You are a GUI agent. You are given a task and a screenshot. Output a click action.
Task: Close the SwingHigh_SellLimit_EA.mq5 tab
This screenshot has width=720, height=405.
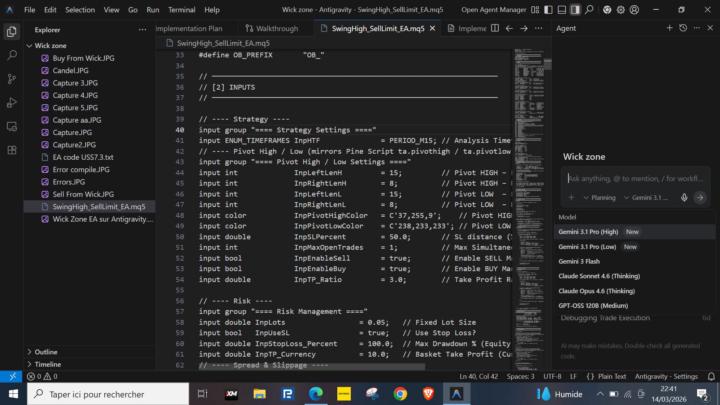[x=432, y=28]
